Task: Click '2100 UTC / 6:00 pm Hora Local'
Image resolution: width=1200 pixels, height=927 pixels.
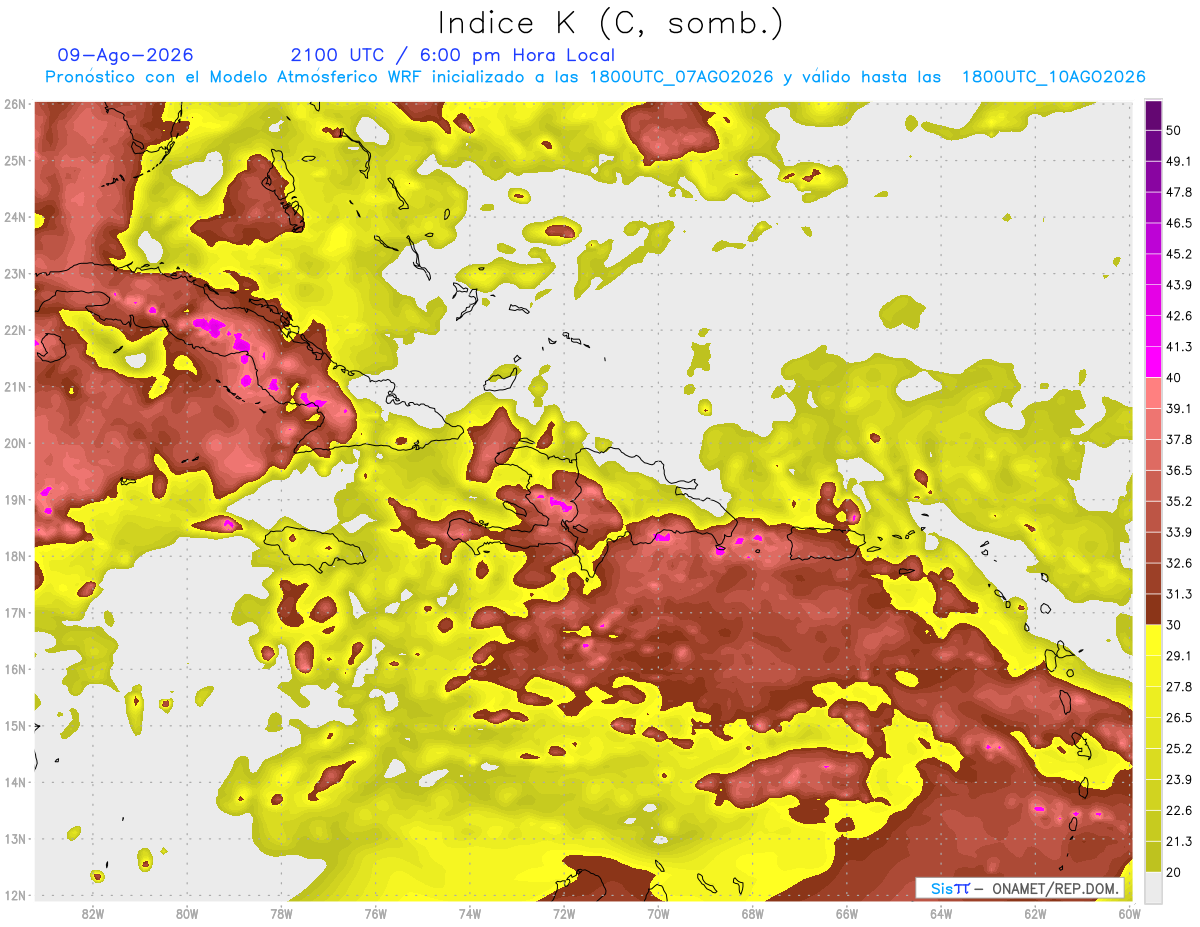Action: [x=453, y=55]
